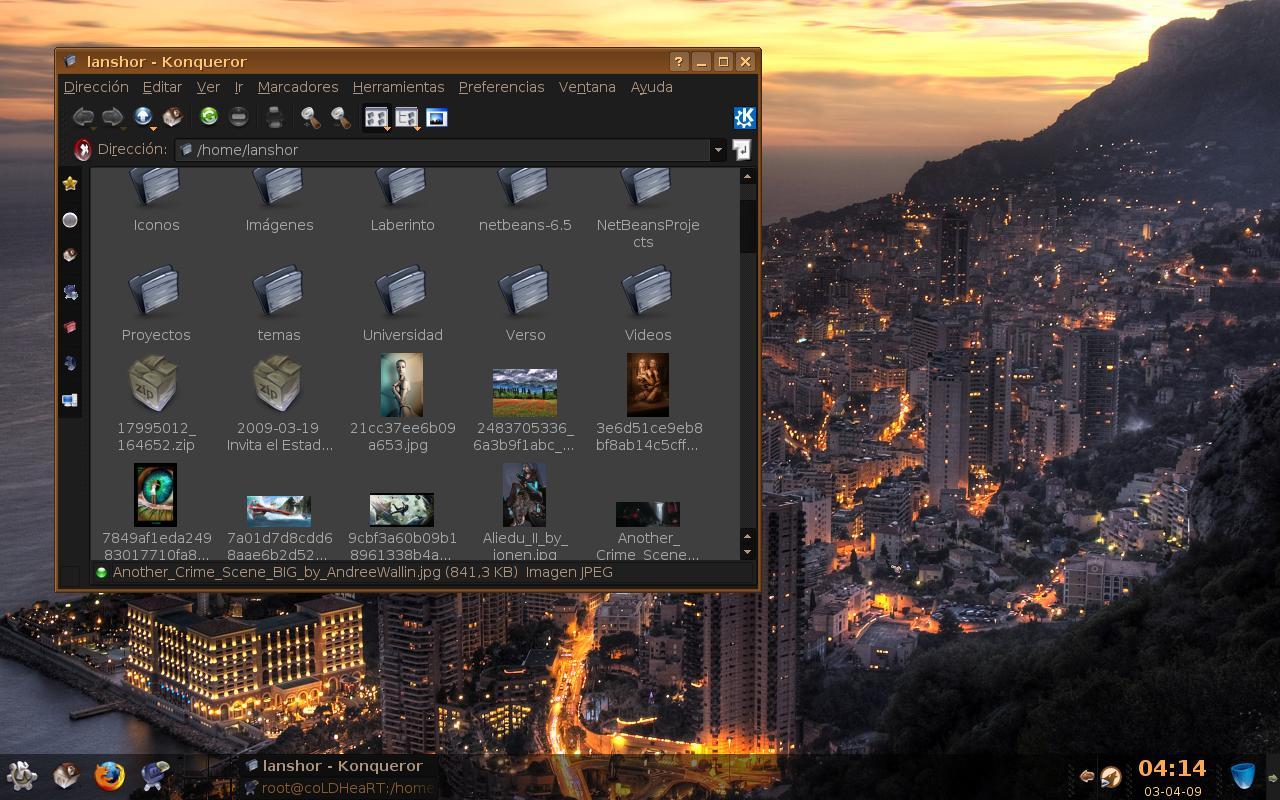The width and height of the screenshot is (1280, 800).
Task: Zoom in using the magnifier icon
Action: (310, 118)
